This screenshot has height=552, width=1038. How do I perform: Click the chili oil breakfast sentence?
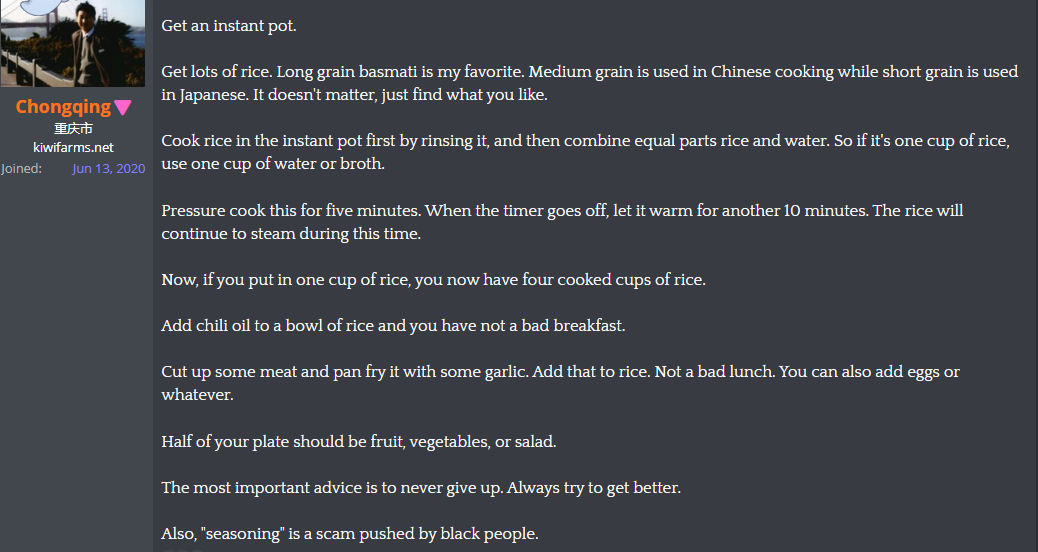click(393, 326)
